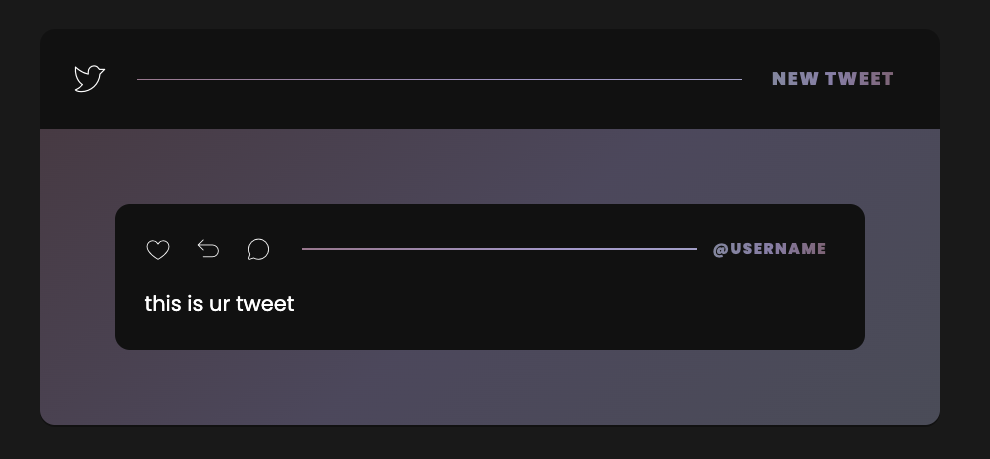The height and width of the screenshot is (459, 990).
Task: Click the '@' symbol in the username
Action: [x=720, y=249]
